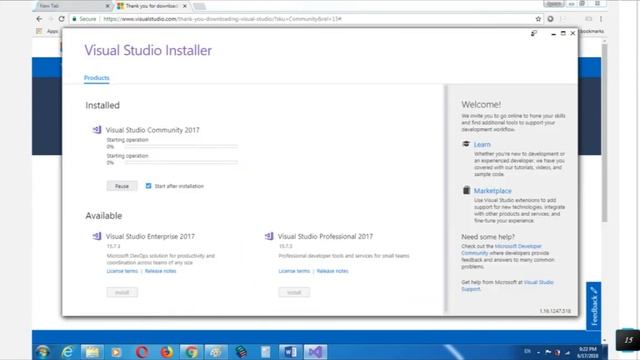Screen dimensions: 640x360
Task: Click the second progress bar of Community 2017
Action: pos(181,162)
